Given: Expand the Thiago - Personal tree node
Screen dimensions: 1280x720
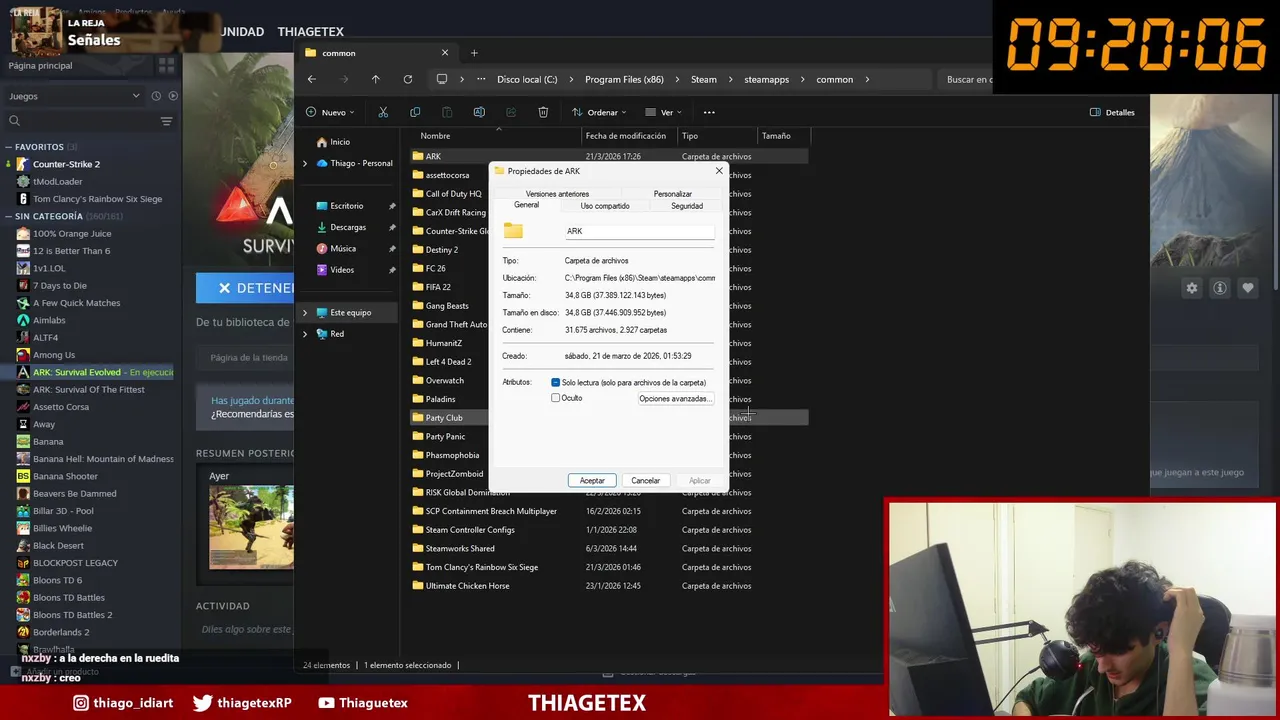Looking at the screenshot, I should point(305,163).
